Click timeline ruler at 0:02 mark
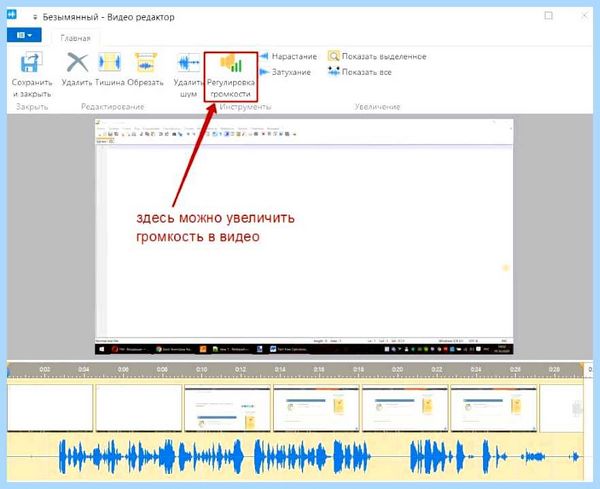Image resolution: width=600 pixels, height=489 pixels. (45, 370)
